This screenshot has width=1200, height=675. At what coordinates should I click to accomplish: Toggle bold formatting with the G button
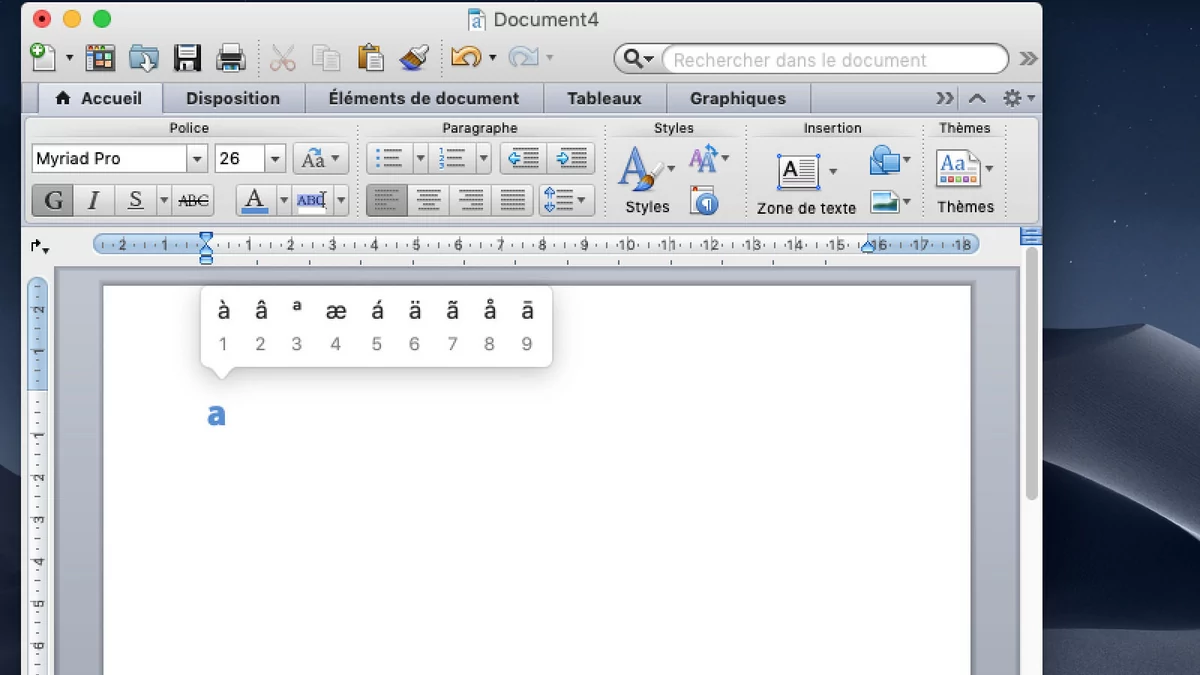pos(52,200)
